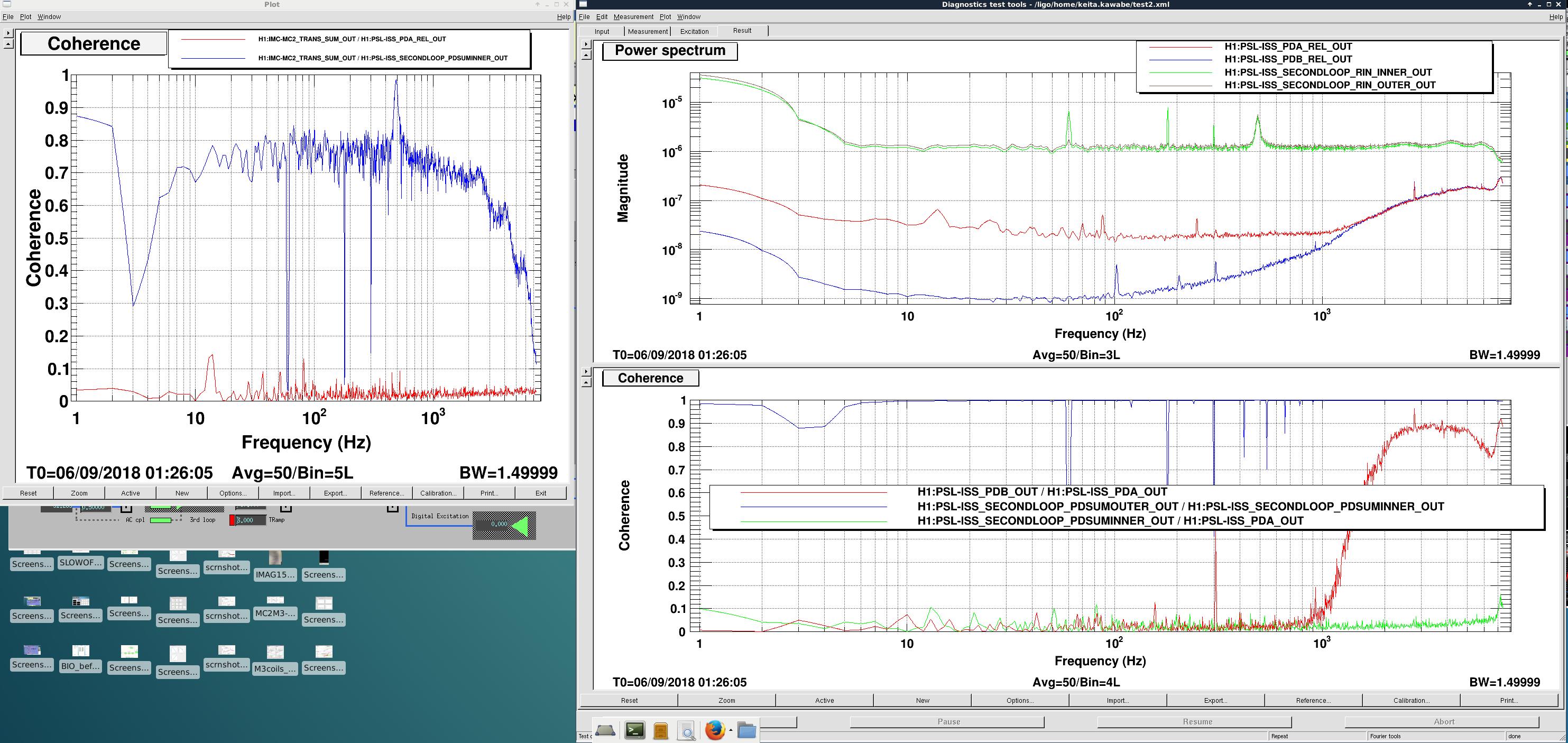
Task: Open the BIO_bef desktop file icon
Action: pos(80,658)
